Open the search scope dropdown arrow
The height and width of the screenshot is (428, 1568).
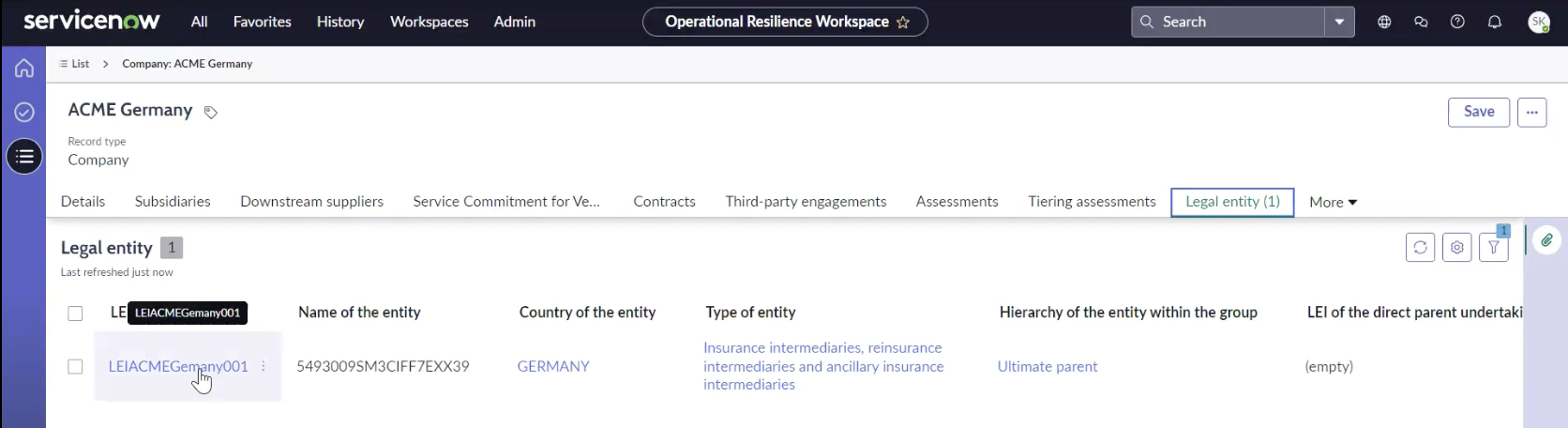click(x=1339, y=22)
